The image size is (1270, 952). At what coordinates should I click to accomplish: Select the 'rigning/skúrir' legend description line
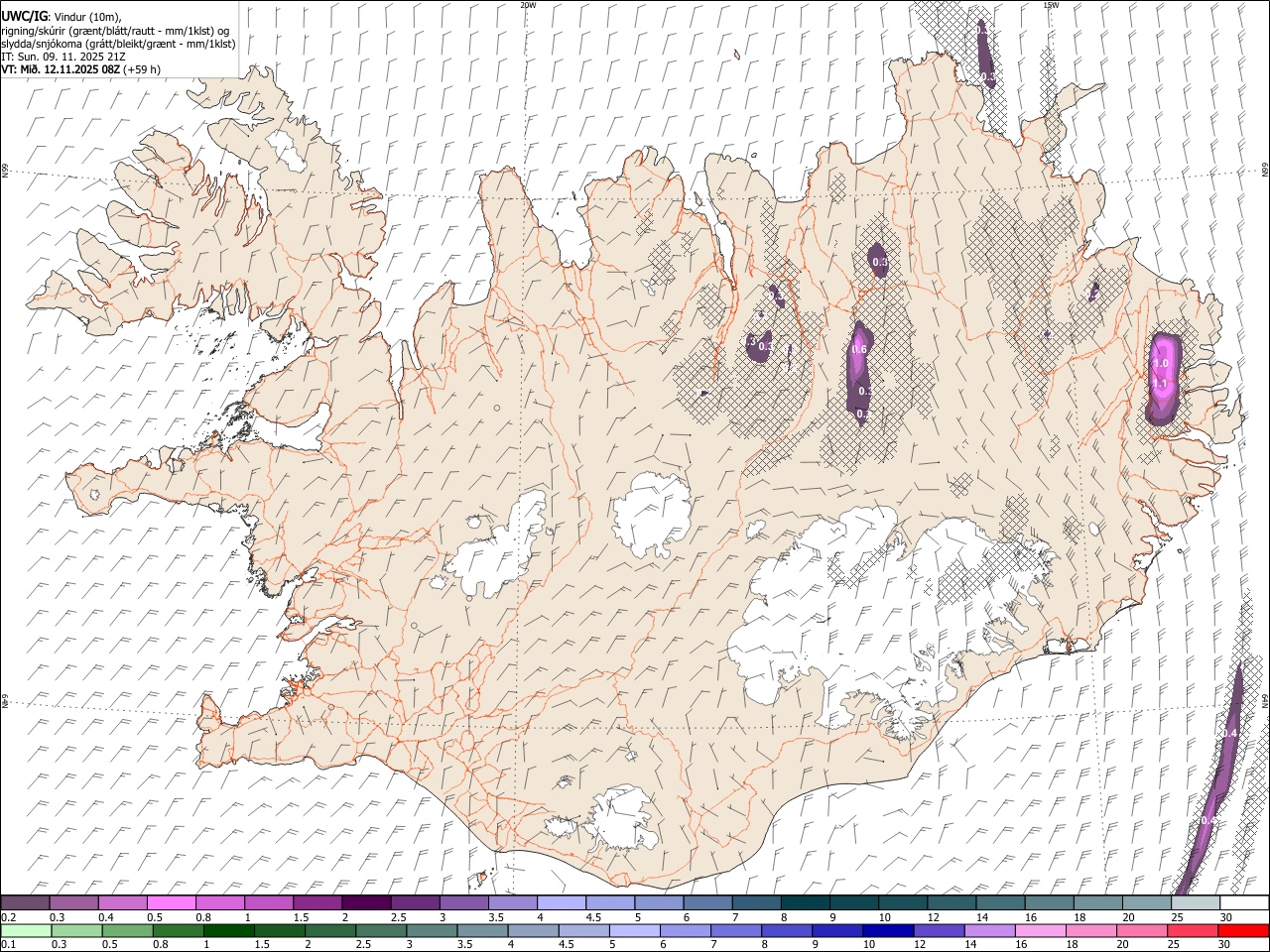point(115,31)
